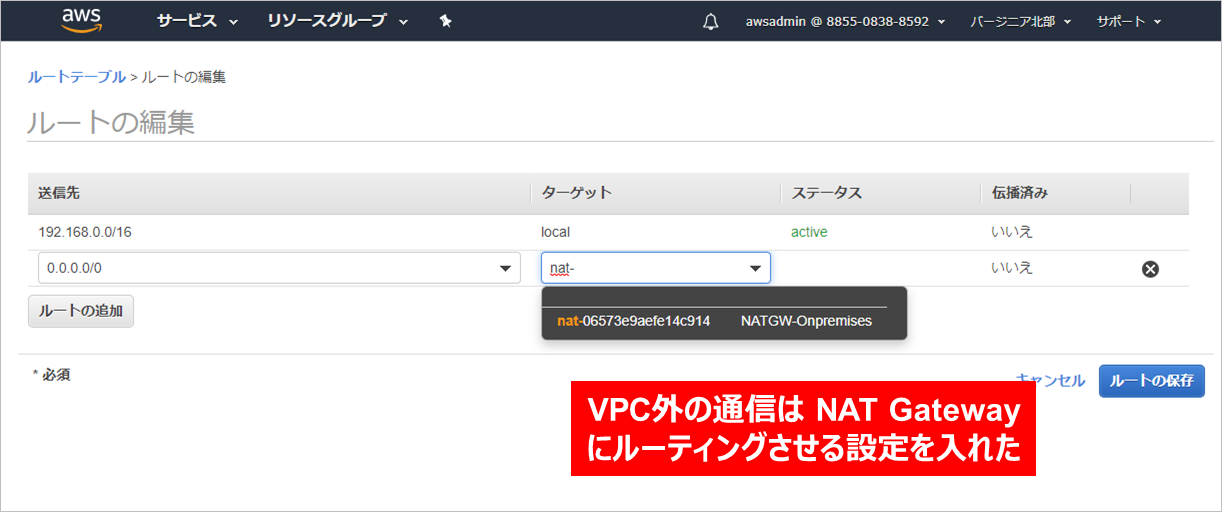Expand the awsadmin account dropdown
Screen dimensions: 1222x512
tap(845, 21)
